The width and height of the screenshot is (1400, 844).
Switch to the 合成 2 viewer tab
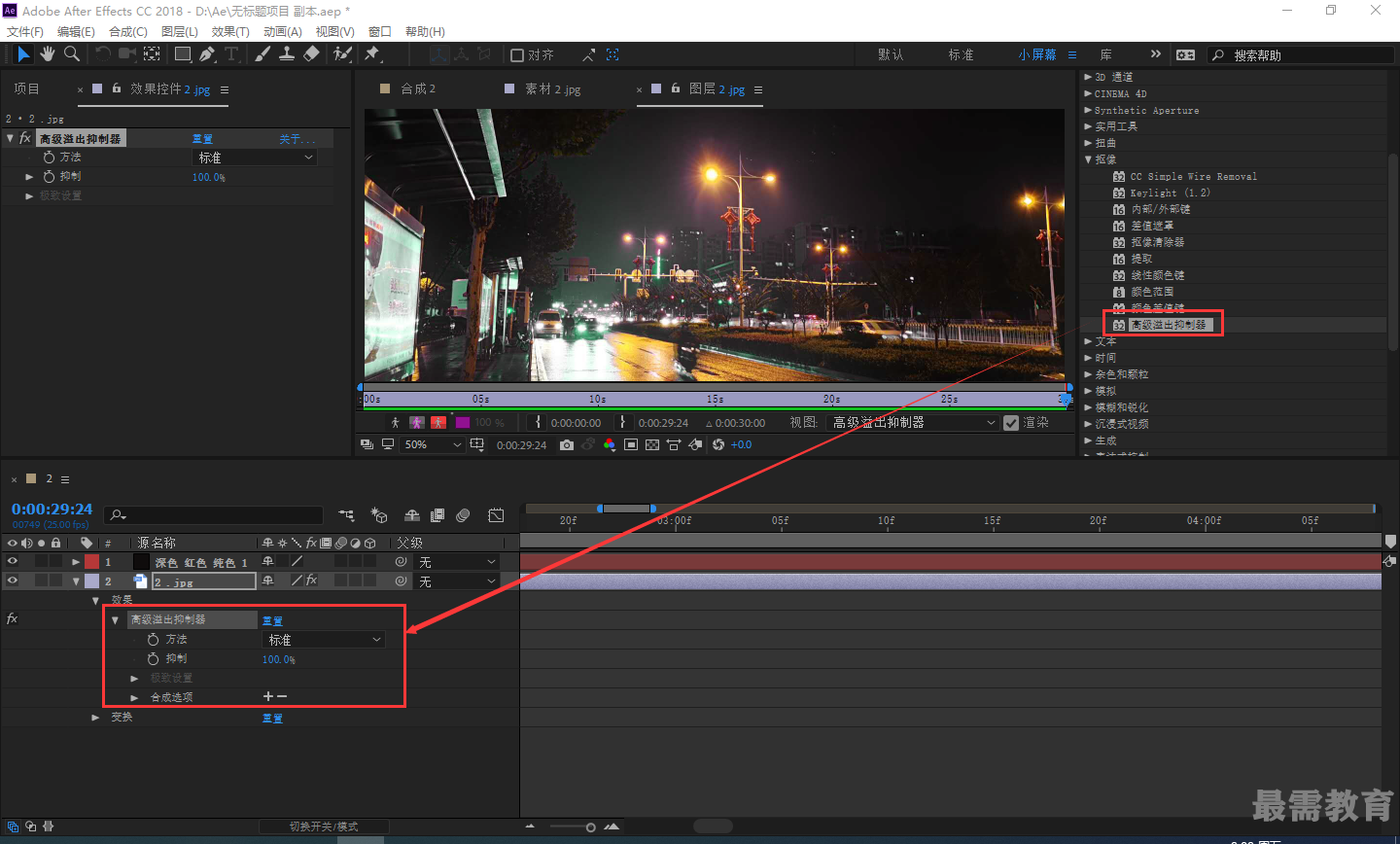tap(418, 88)
